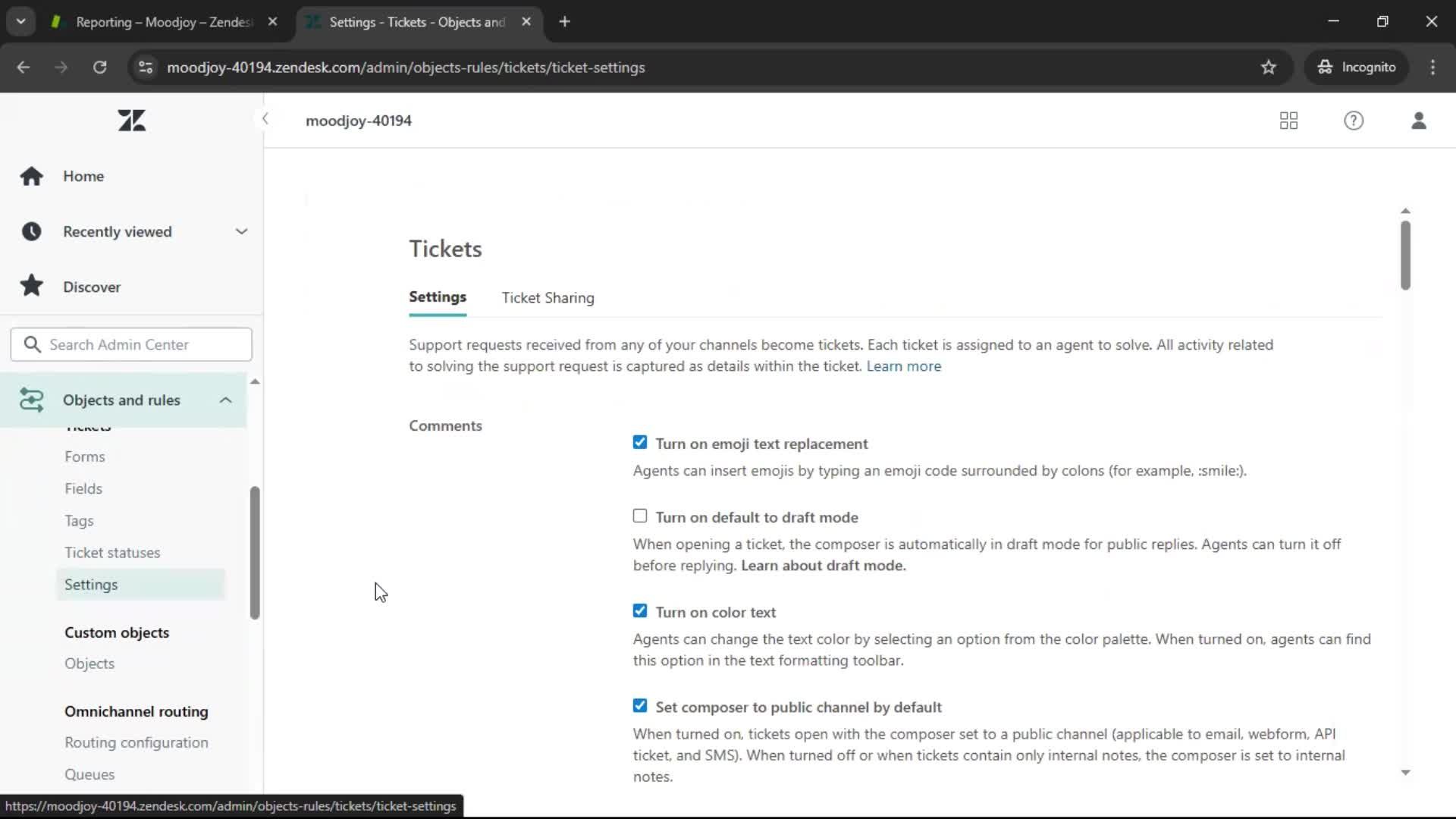Open Fields in the sidebar
The image size is (1456, 819).
(x=83, y=488)
